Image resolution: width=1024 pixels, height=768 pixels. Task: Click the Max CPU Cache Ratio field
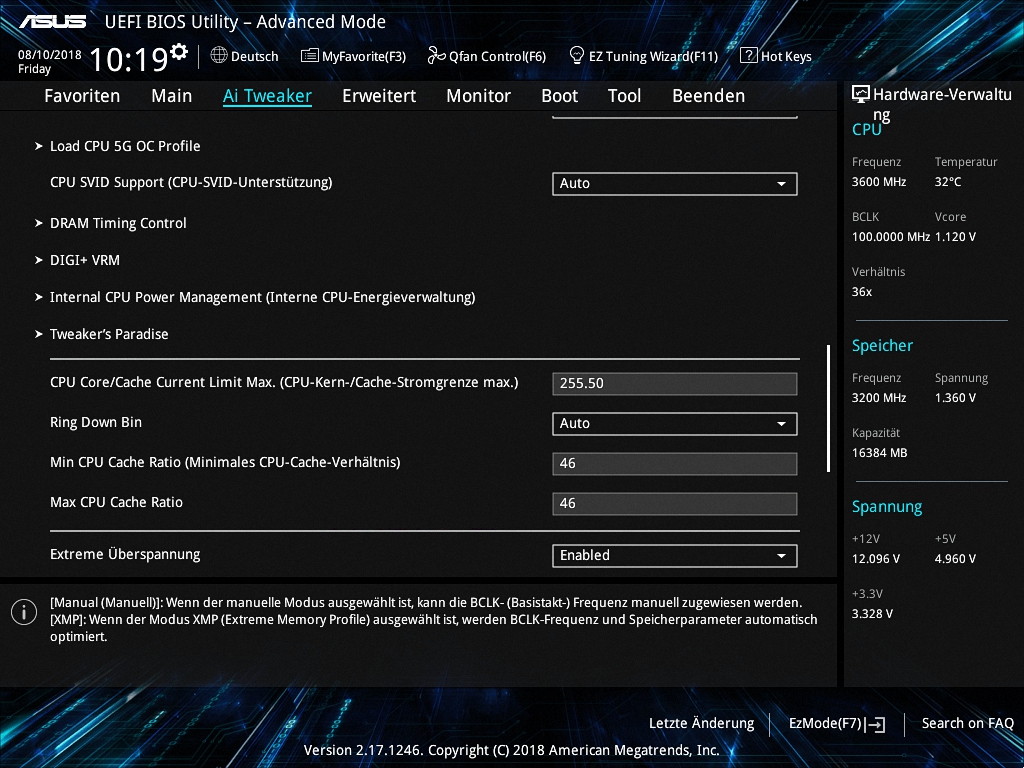tap(675, 504)
